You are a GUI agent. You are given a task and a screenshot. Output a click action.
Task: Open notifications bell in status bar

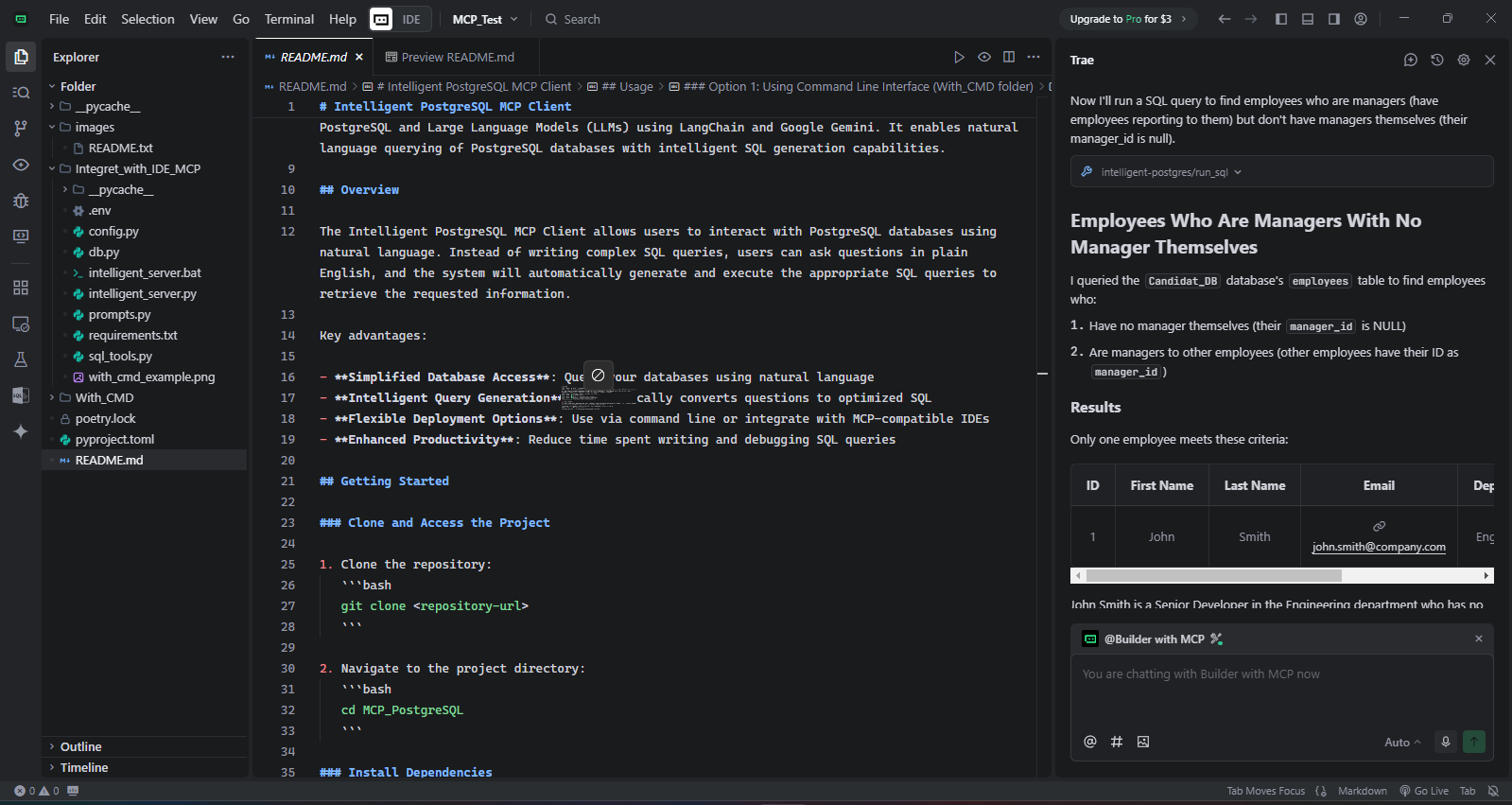[1493, 791]
